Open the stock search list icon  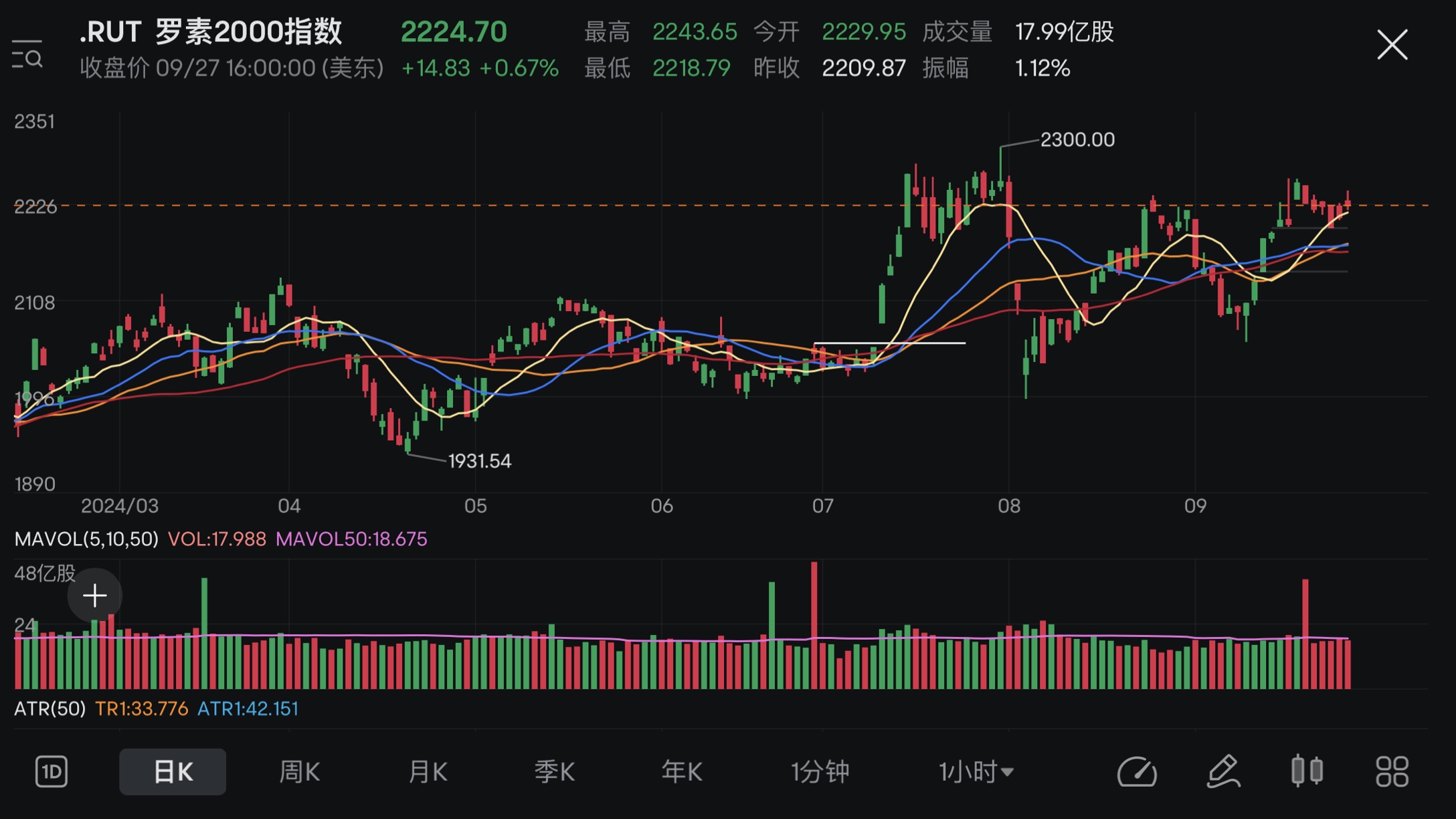coord(27,54)
